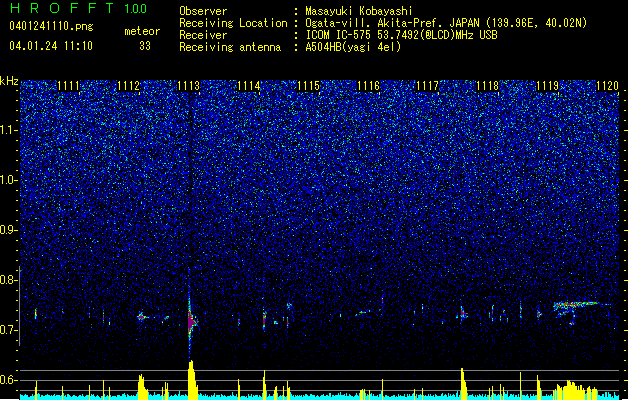Viewport: 629px width, 400px height.
Task: Click frequency axis label 1.0
Action: (9, 180)
